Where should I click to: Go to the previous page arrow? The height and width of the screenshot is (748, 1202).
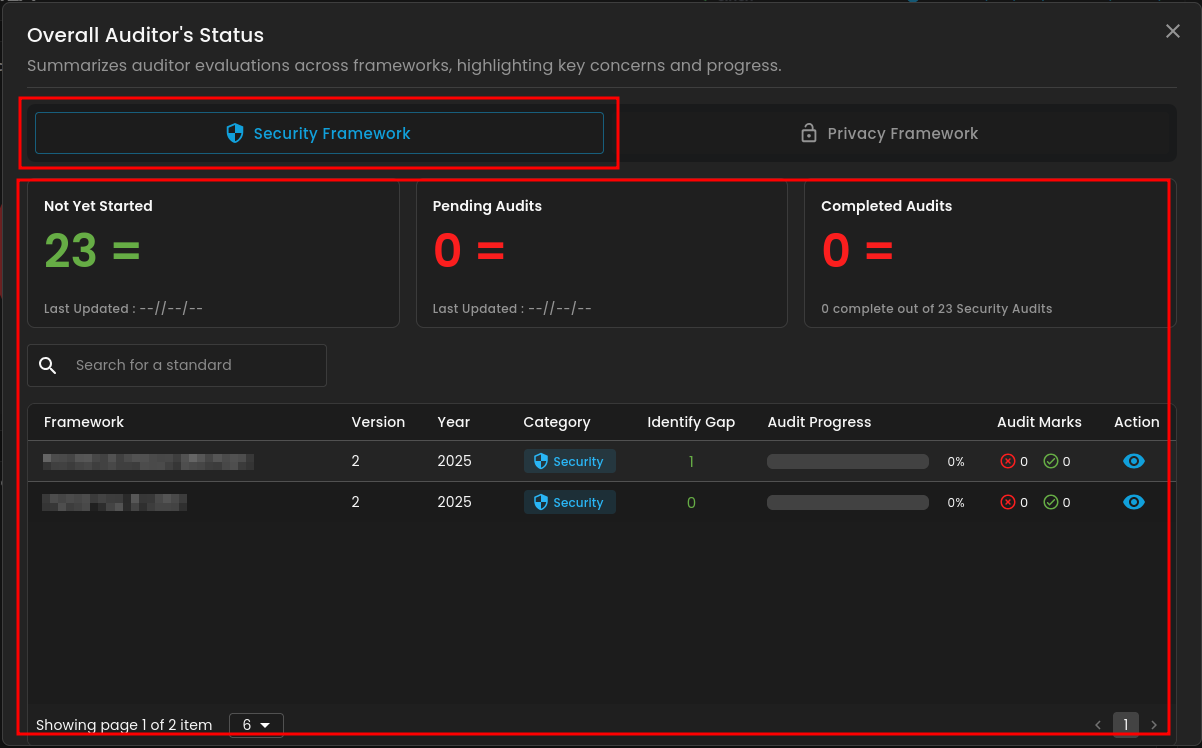[1098, 725]
